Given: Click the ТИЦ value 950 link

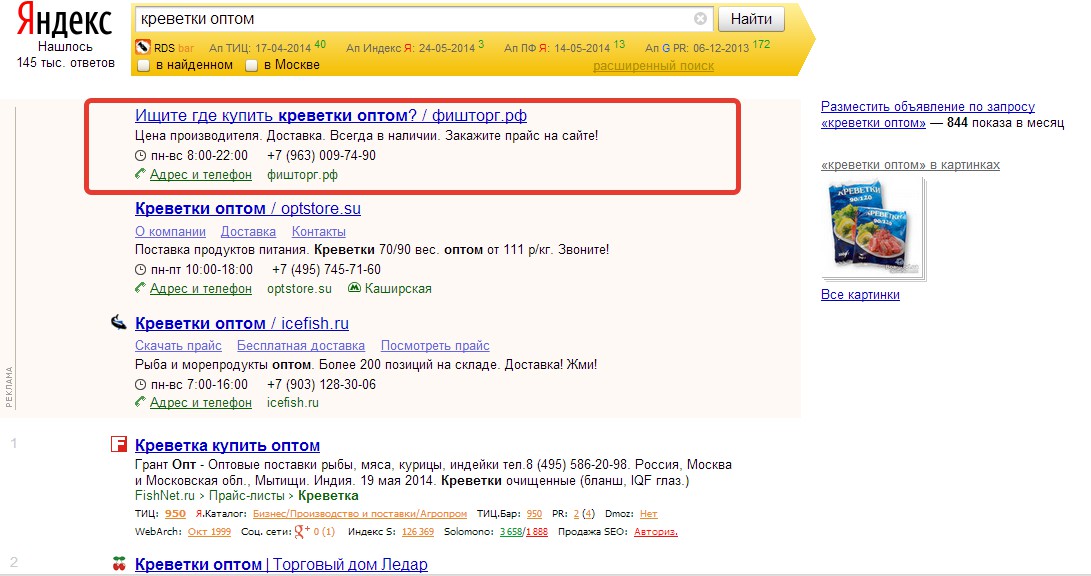Looking at the screenshot, I should (x=175, y=513).
